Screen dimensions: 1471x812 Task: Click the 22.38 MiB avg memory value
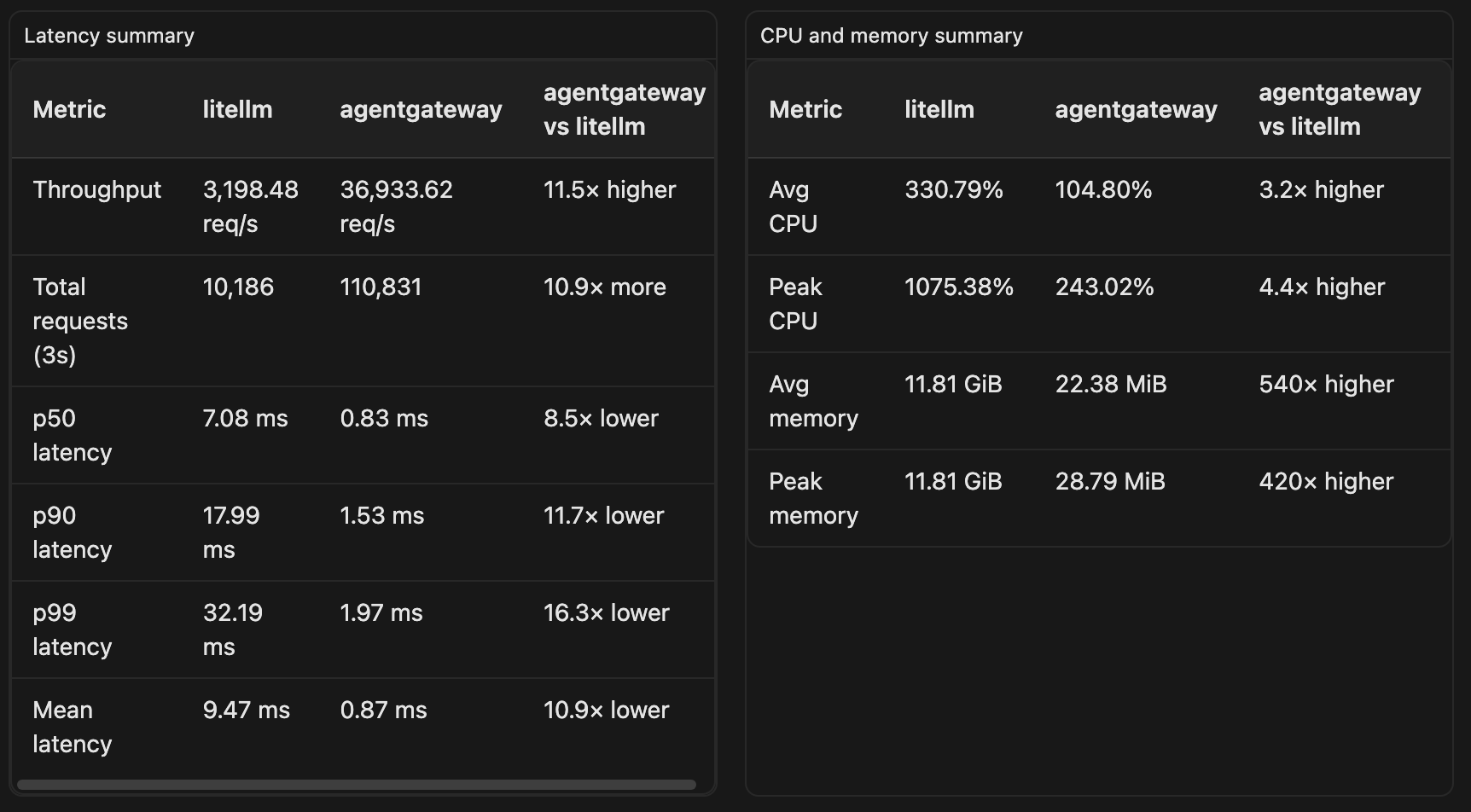[x=1111, y=384]
